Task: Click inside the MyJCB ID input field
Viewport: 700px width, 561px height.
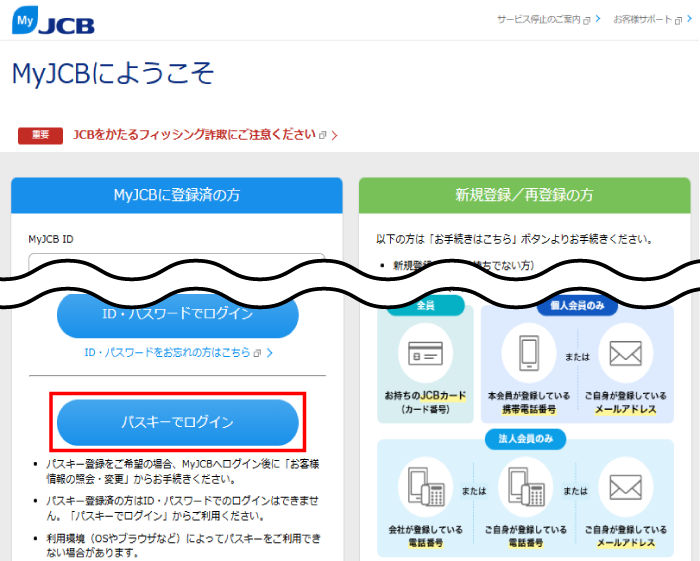Action: click(x=176, y=263)
